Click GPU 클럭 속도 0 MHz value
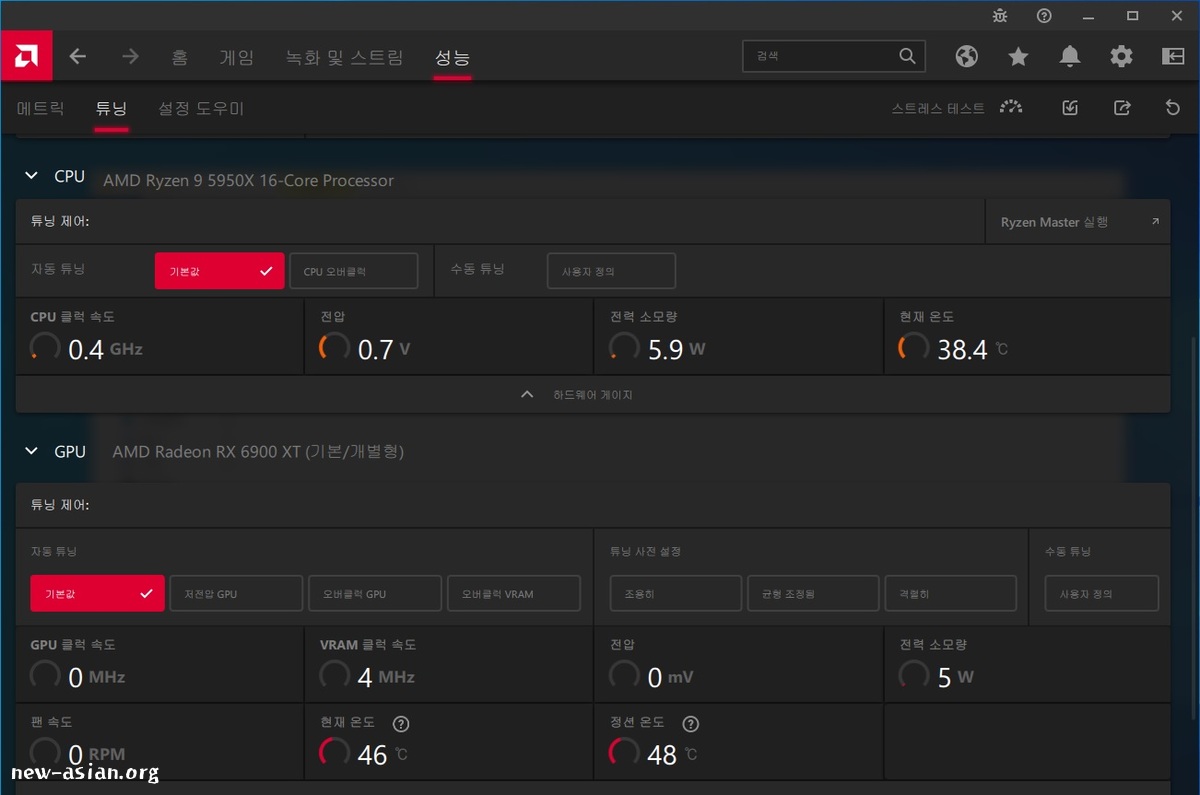Screen dimensions: 1200x795 (97, 677)
